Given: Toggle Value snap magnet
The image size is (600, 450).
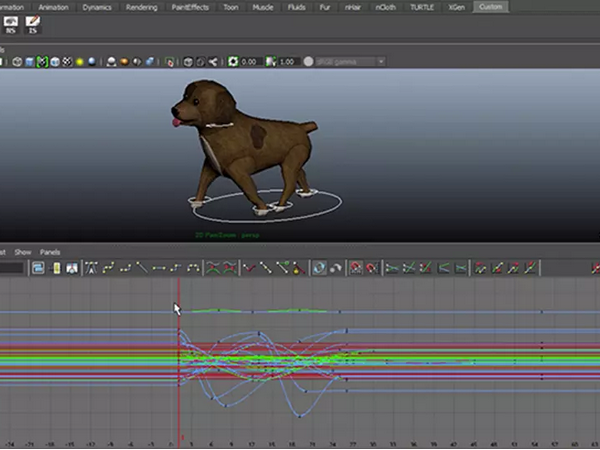Looking at the screenshot, I should (372, 268).
